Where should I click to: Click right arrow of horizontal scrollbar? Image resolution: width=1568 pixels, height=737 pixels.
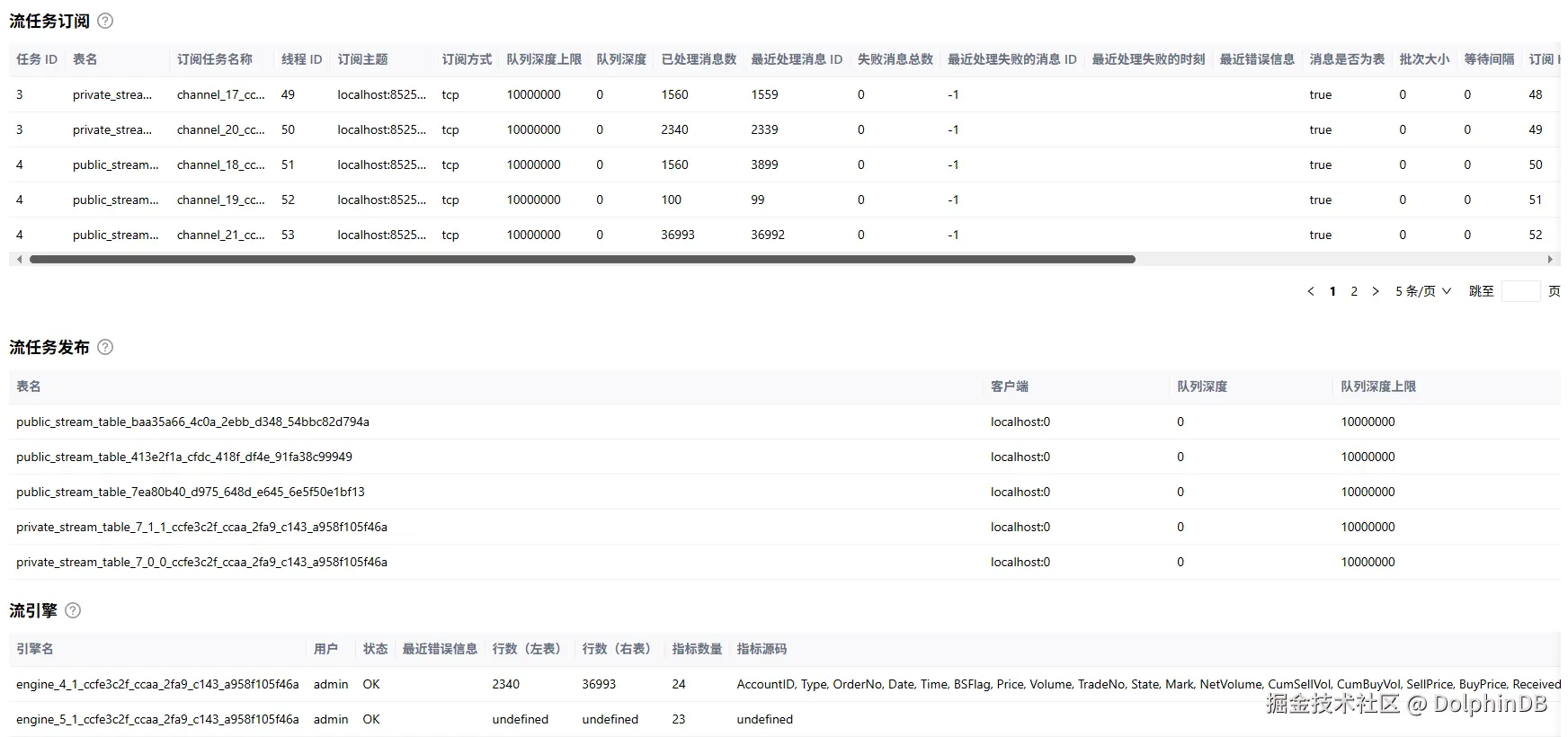(1549, 259)
